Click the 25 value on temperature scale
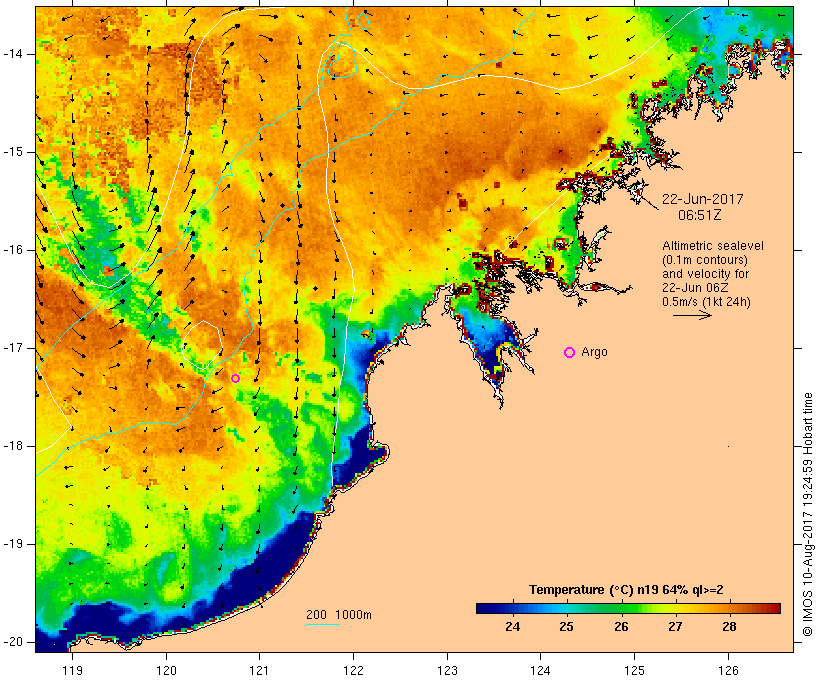 (x=566, y=627)
